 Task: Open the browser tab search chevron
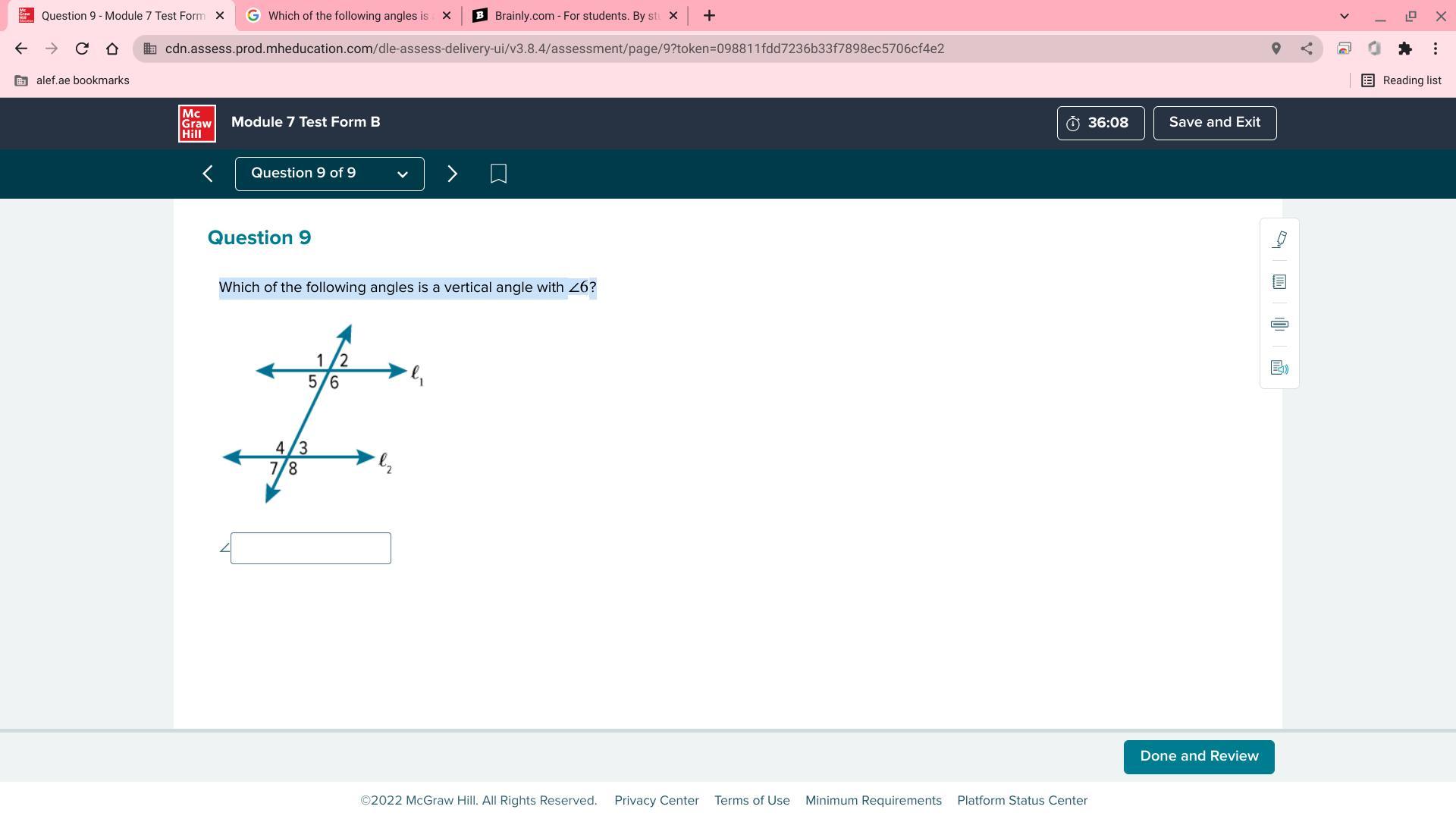1344,16
